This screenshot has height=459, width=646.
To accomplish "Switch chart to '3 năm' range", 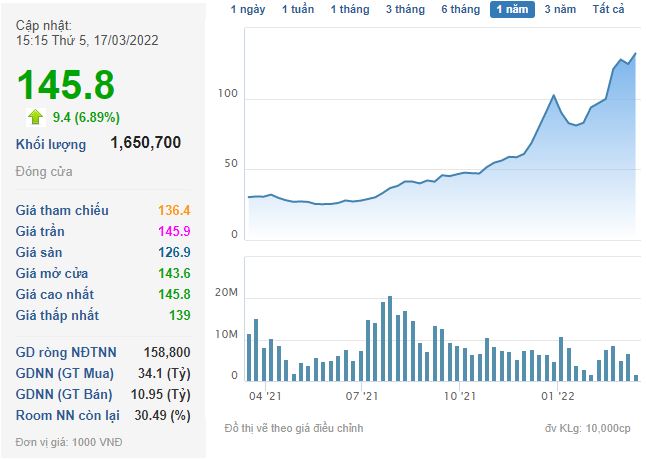I will (560, 10).
